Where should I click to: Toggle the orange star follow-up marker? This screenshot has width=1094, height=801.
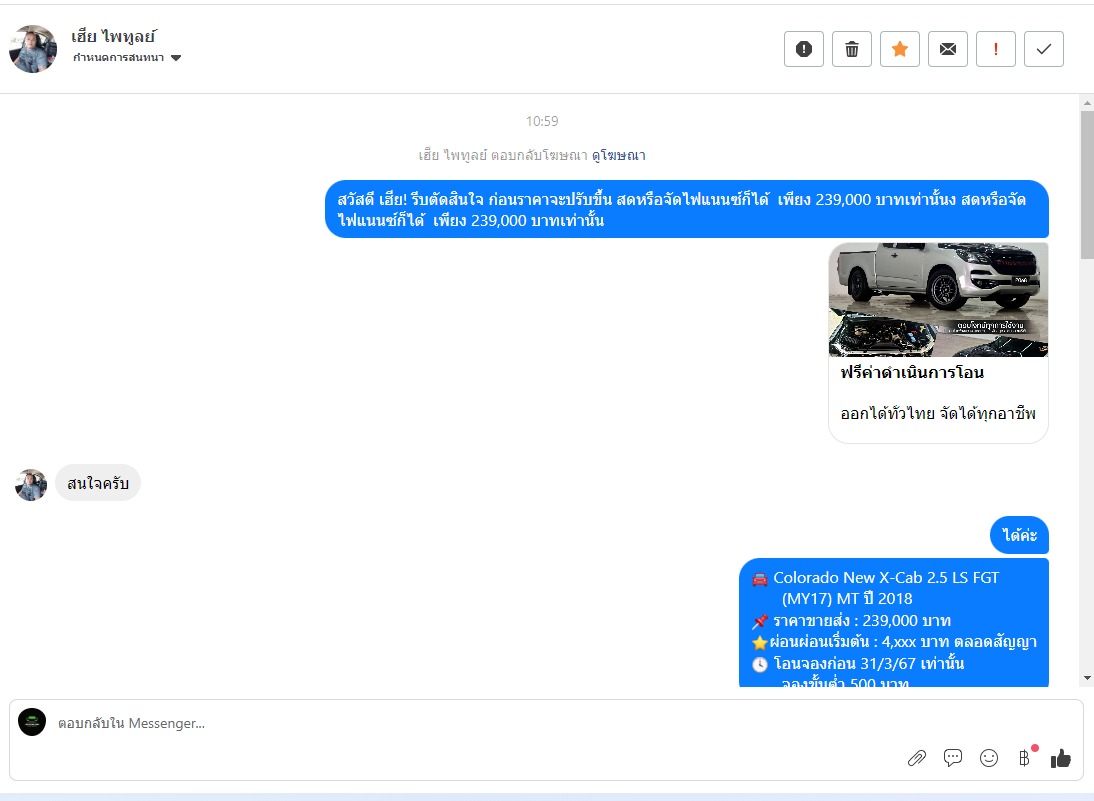900,49
